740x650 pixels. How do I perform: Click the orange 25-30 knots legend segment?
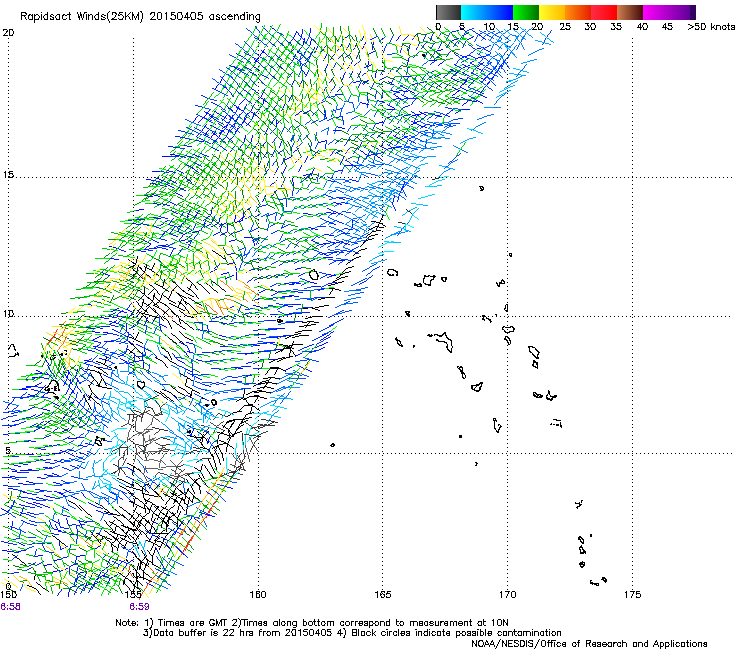point(578,12)
